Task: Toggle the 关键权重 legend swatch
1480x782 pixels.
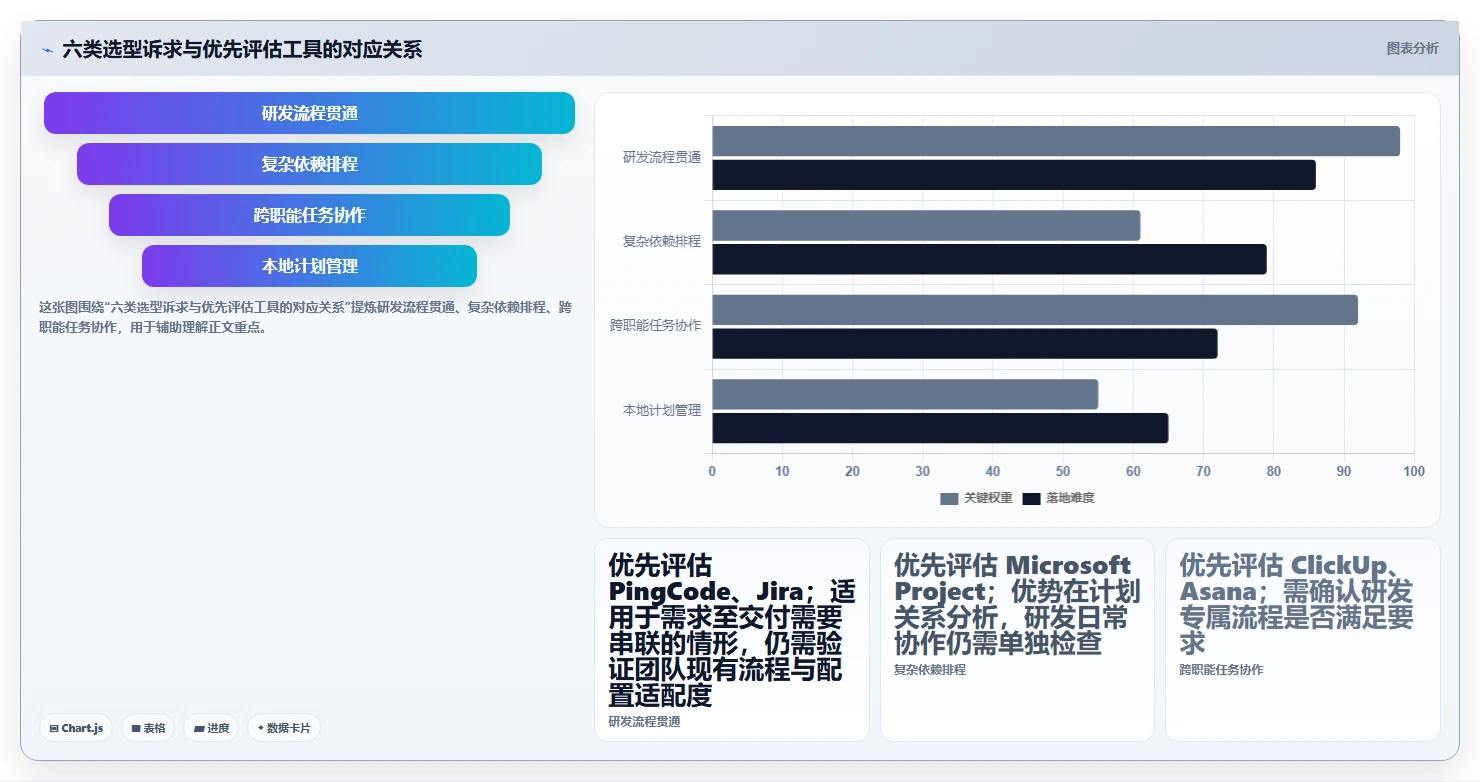Action: click(x=949, y=498)
